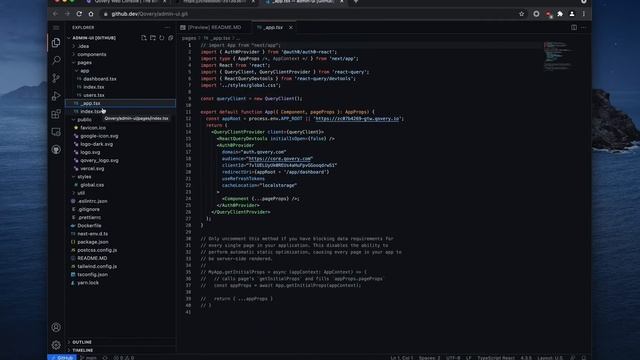Screen dimensions: 640x360
Task: Open global.css file
Action: click(92, 185)
